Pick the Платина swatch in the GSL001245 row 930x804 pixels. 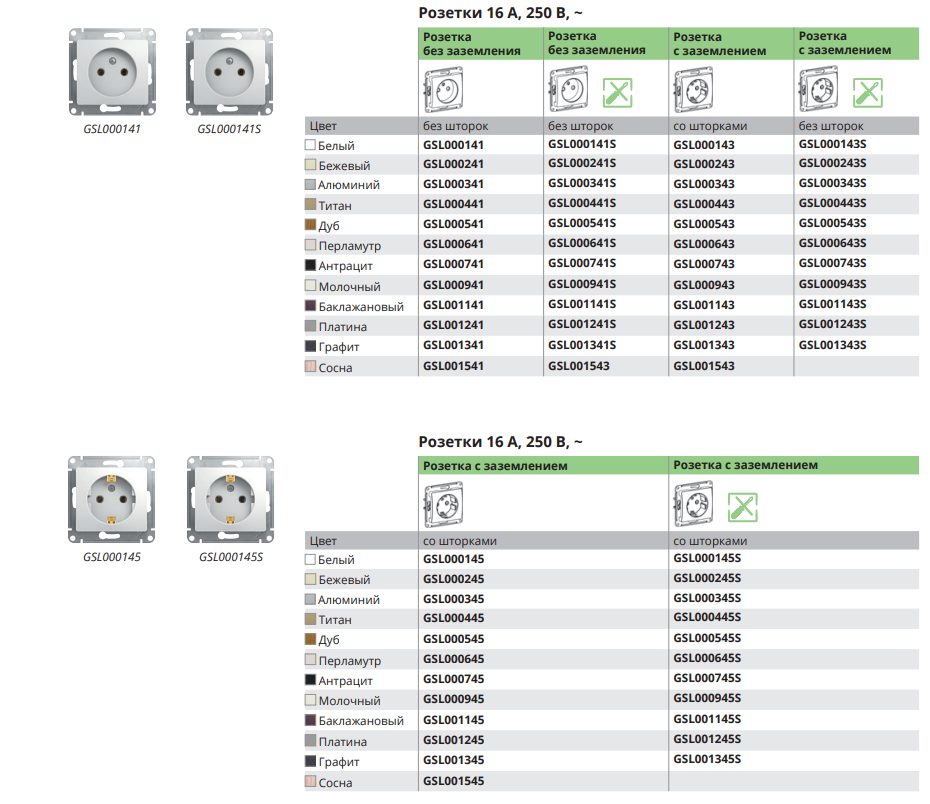[310, 740]
